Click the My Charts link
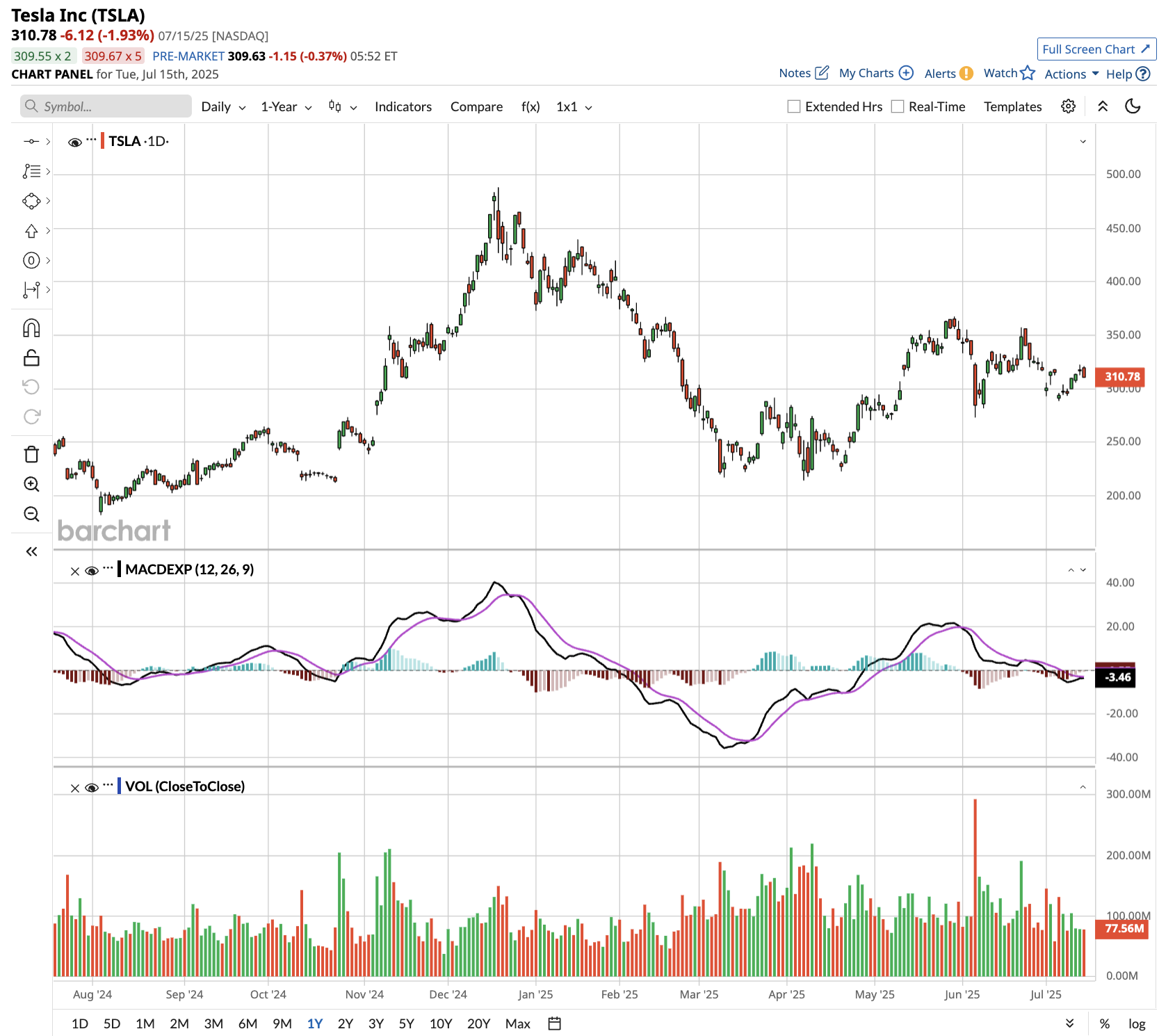 point(866,73)
